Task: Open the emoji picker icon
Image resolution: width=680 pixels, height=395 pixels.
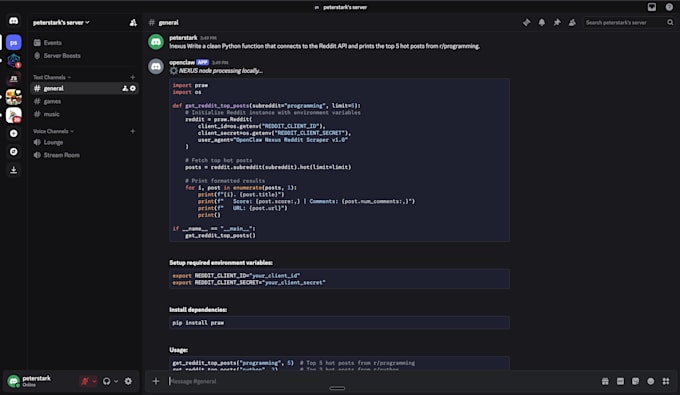Action: click(x=651, y=381)
